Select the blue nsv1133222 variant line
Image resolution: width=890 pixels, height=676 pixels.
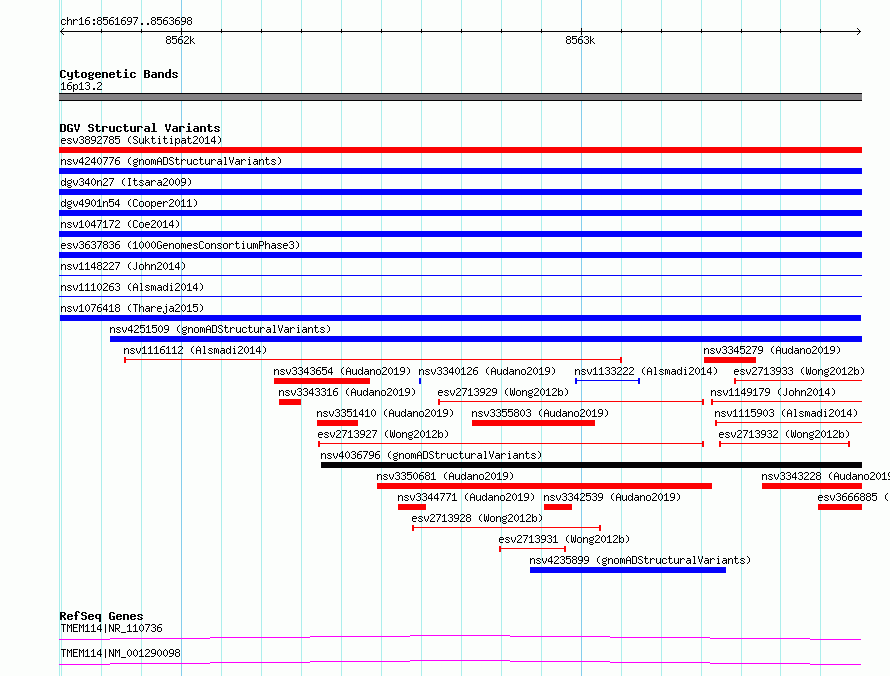(x=607, y=381)
